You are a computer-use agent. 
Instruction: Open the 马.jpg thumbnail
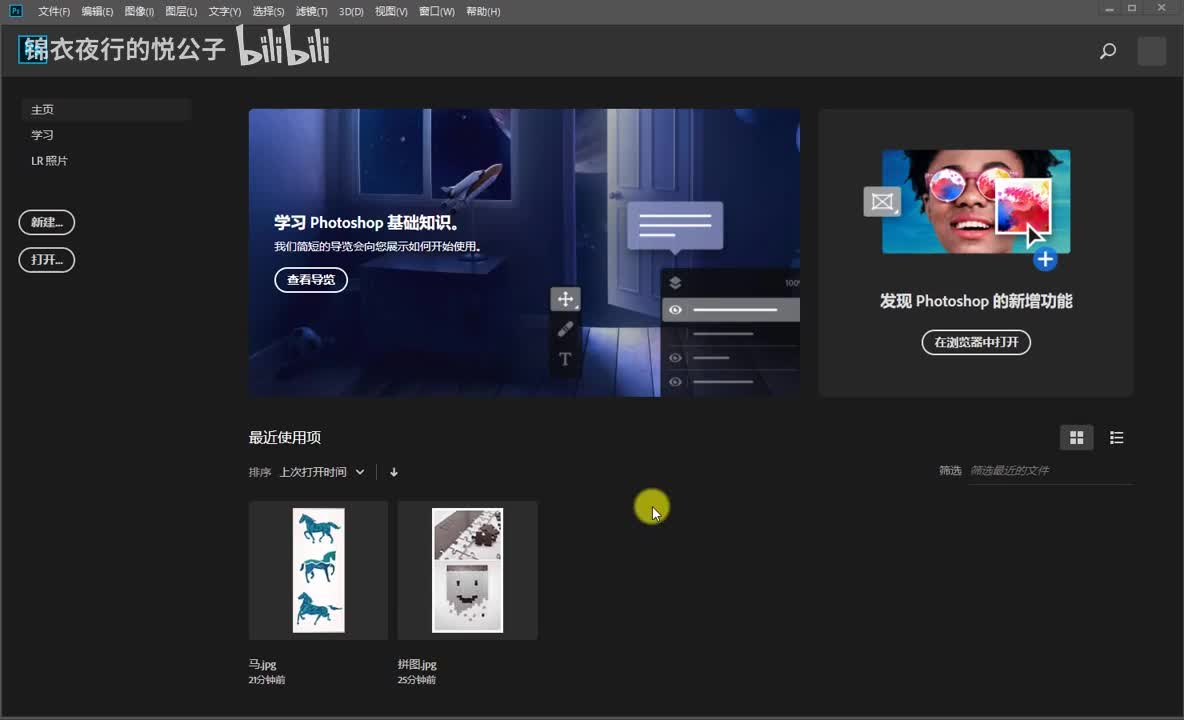click(319, 571)
